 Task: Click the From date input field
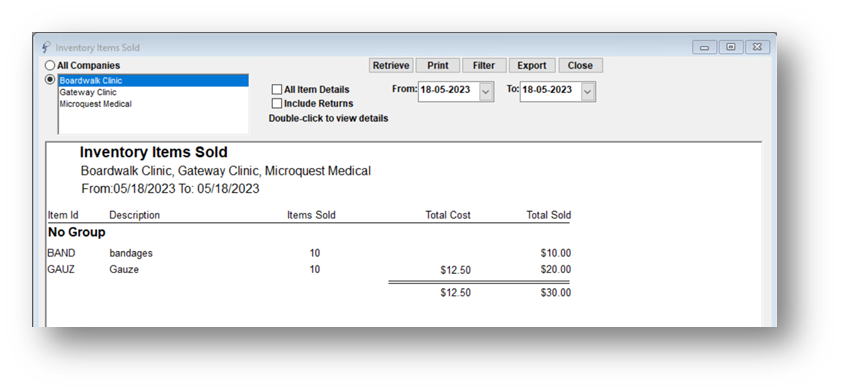(449, 90)
